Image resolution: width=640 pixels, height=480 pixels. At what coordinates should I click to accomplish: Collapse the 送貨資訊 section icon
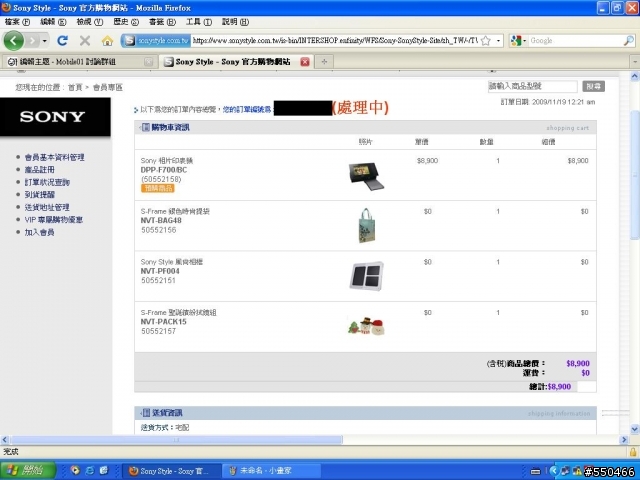pyautogui.click(x=145, y=413)
